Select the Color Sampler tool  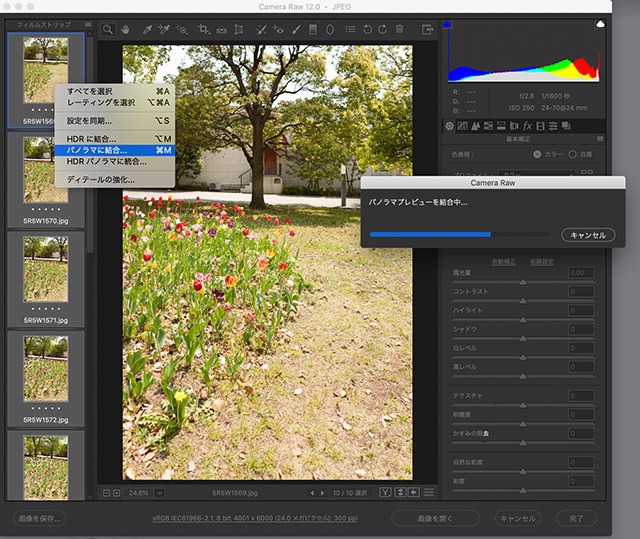tap(164, 29)
